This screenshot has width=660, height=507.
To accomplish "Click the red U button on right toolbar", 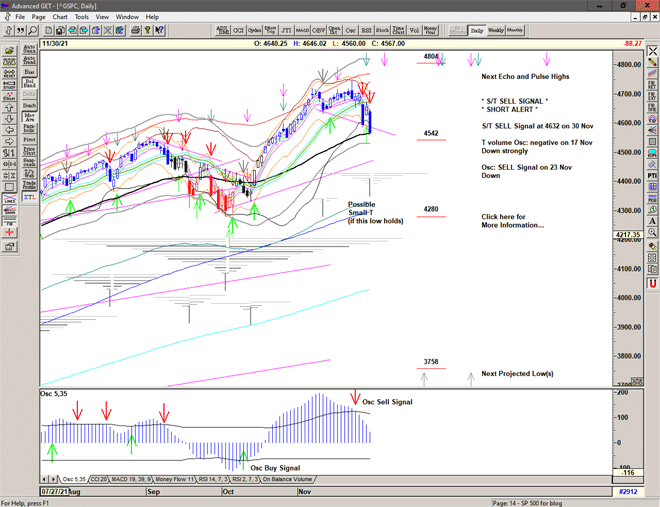I will [x=652, y=284].
